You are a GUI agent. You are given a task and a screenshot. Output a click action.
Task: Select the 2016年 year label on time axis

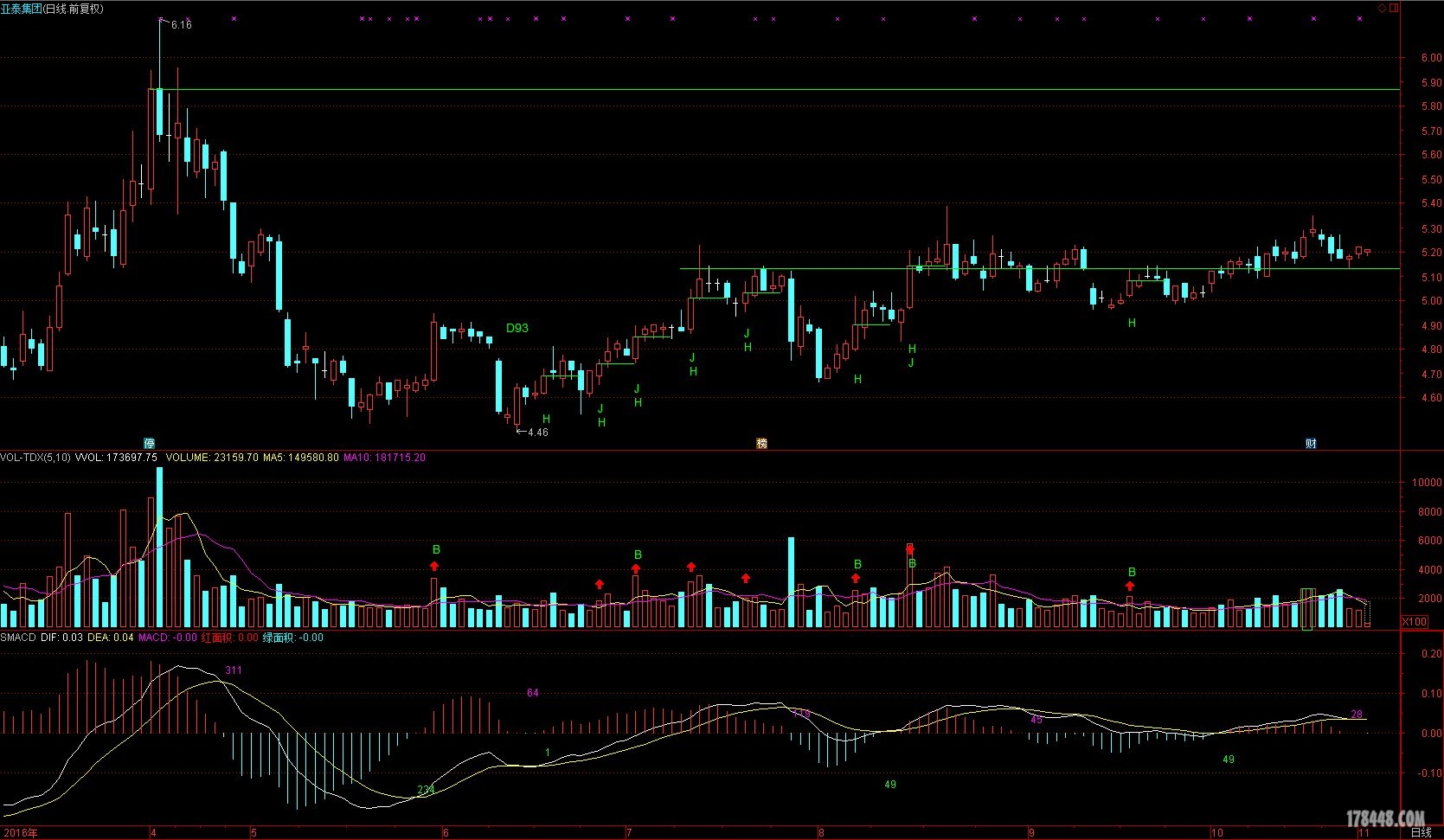pyautogui.click(x=20, y=833)
